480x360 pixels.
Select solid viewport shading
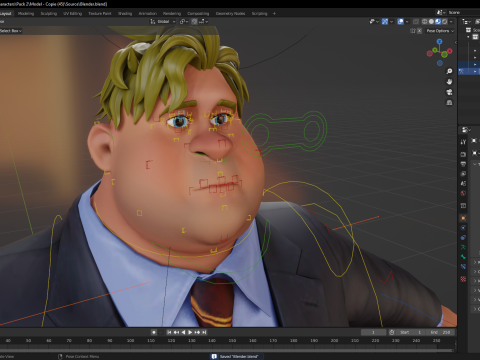pos(431,21)
